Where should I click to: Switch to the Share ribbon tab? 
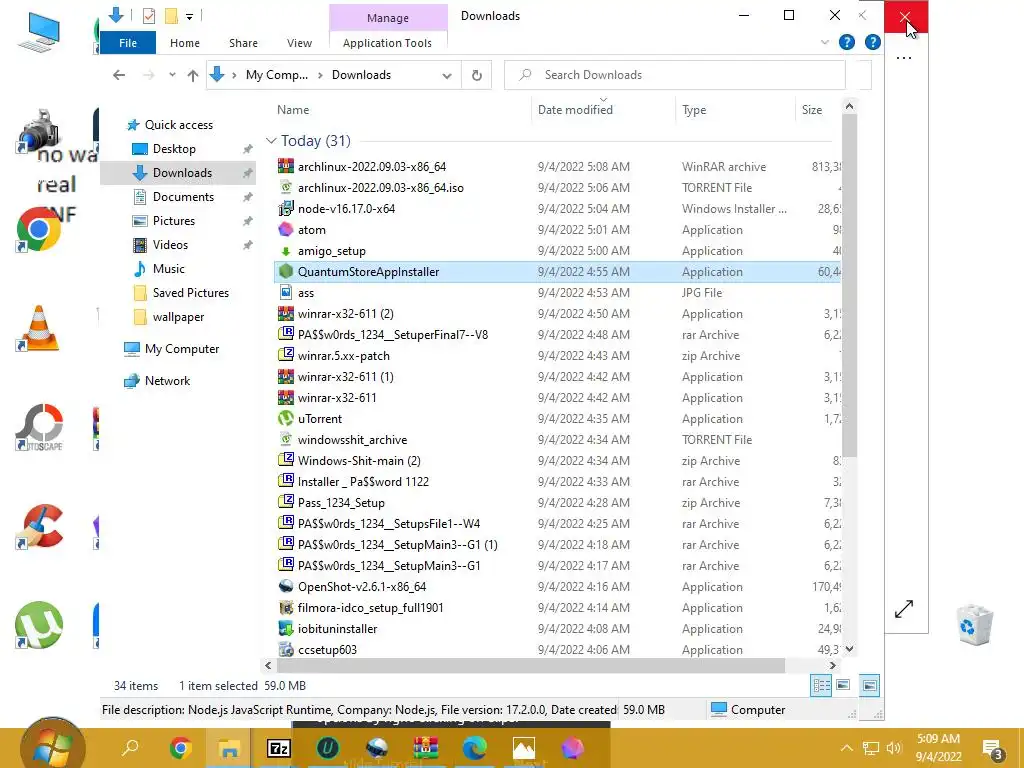pyautogui.click(x=243, y=43)
